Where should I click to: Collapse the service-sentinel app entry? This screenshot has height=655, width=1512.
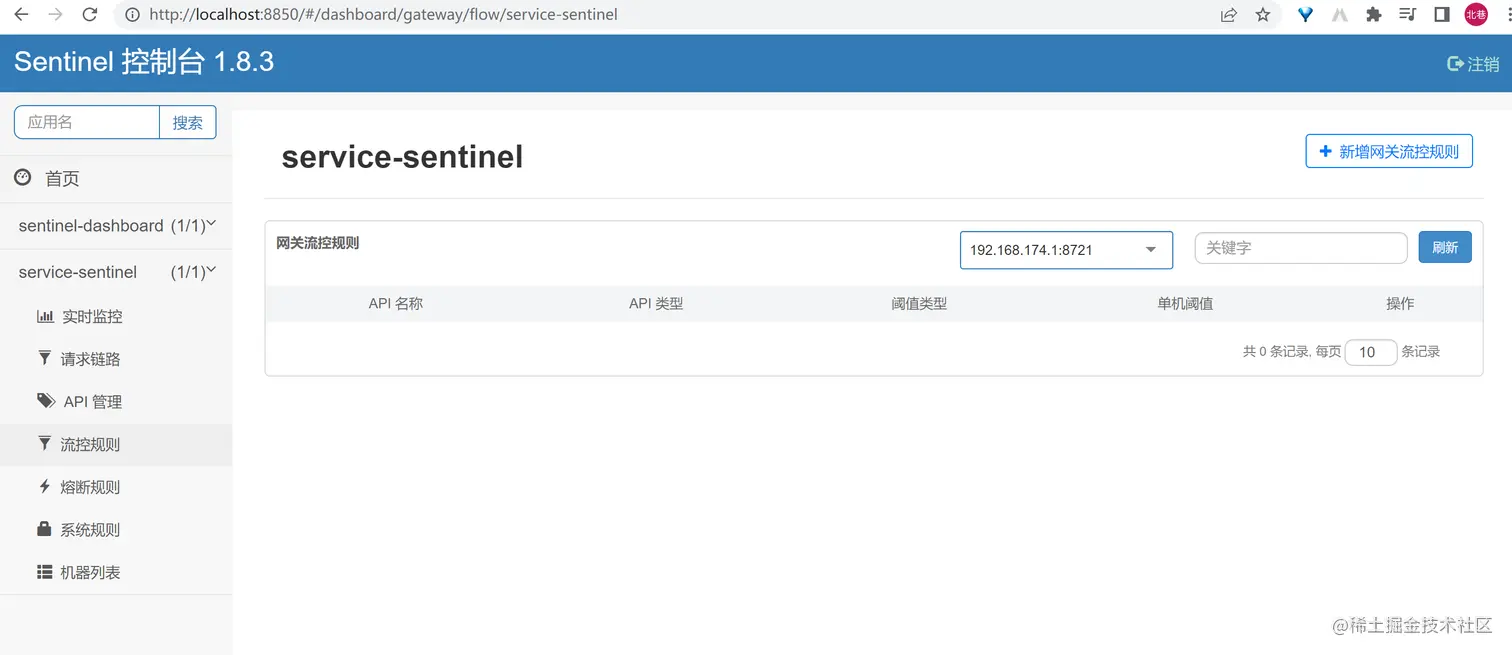pyautogui.click(x=116, y=272)
